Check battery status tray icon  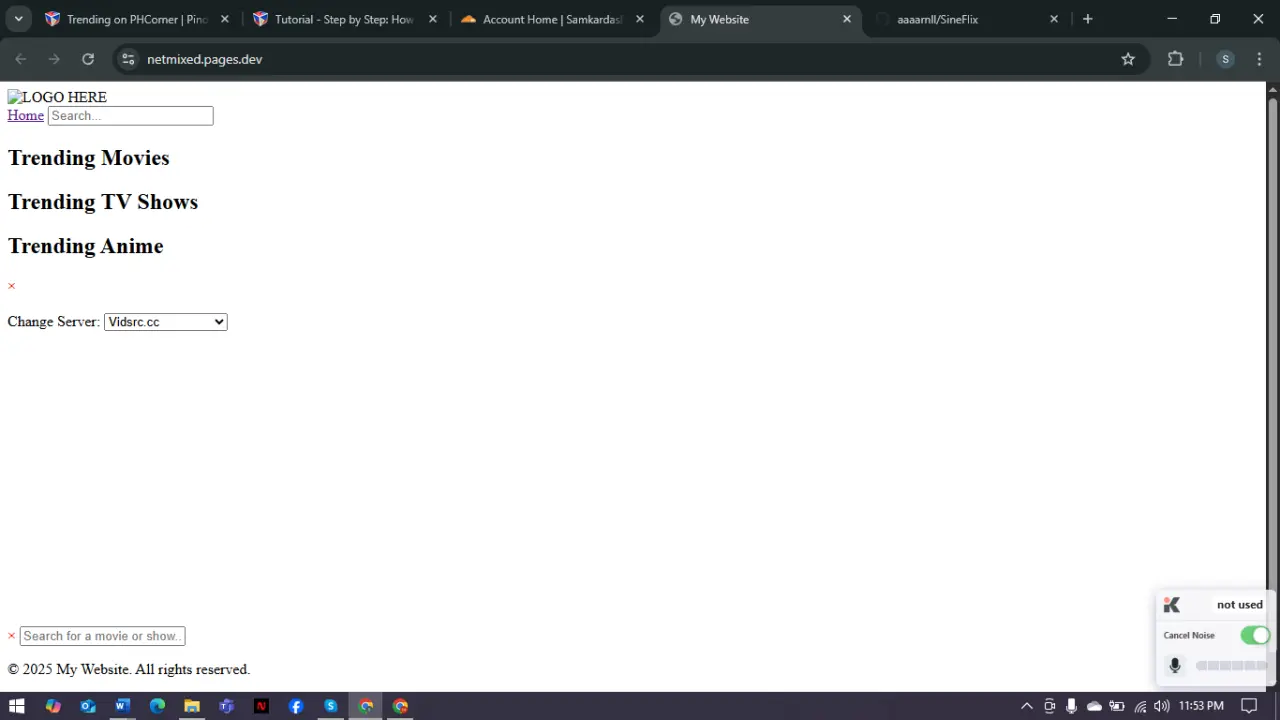1117,706
